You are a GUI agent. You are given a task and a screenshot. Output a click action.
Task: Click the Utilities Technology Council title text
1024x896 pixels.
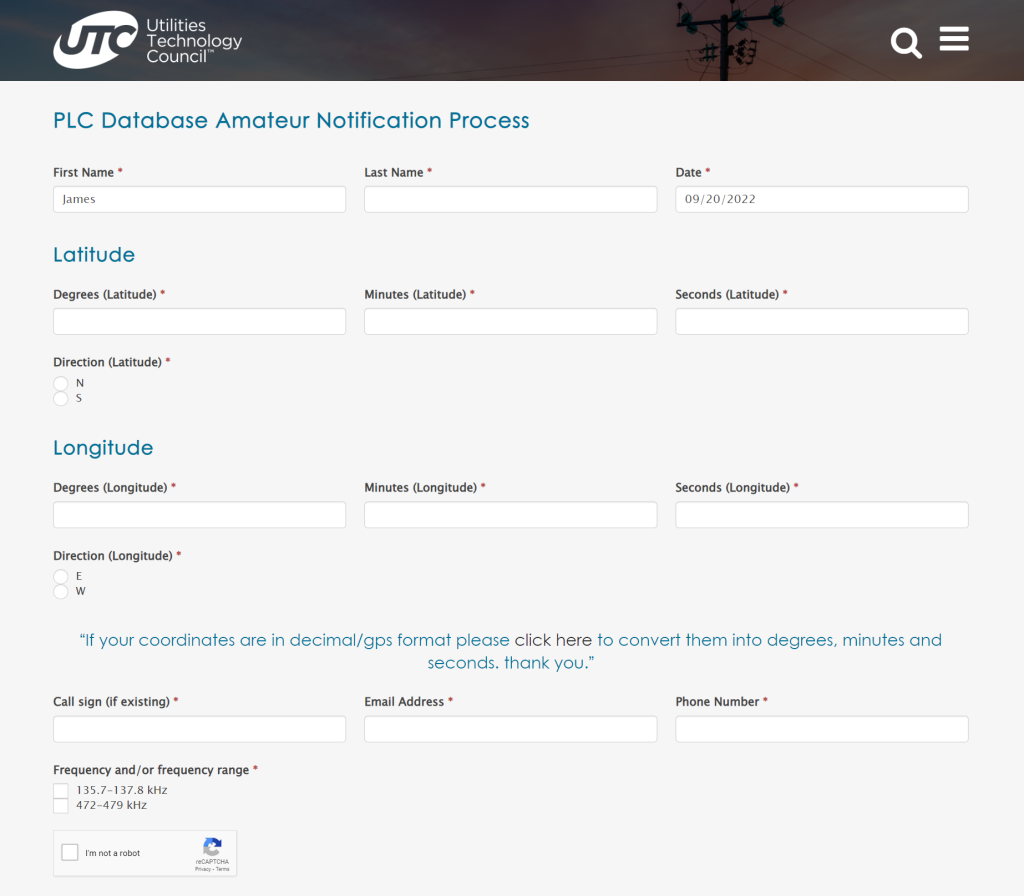pyautogui.click(x=194, y=40)
